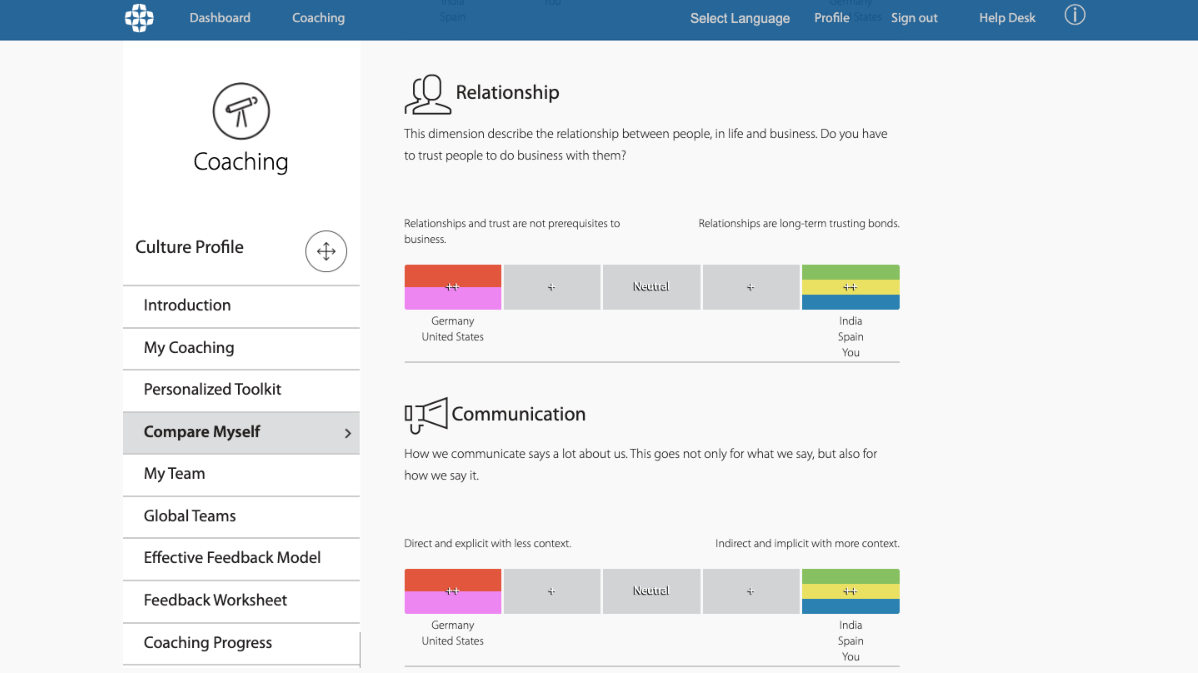Open the Select Language dropdown
This screenshot has width=1198, height=673.
[x=739, y=18]
